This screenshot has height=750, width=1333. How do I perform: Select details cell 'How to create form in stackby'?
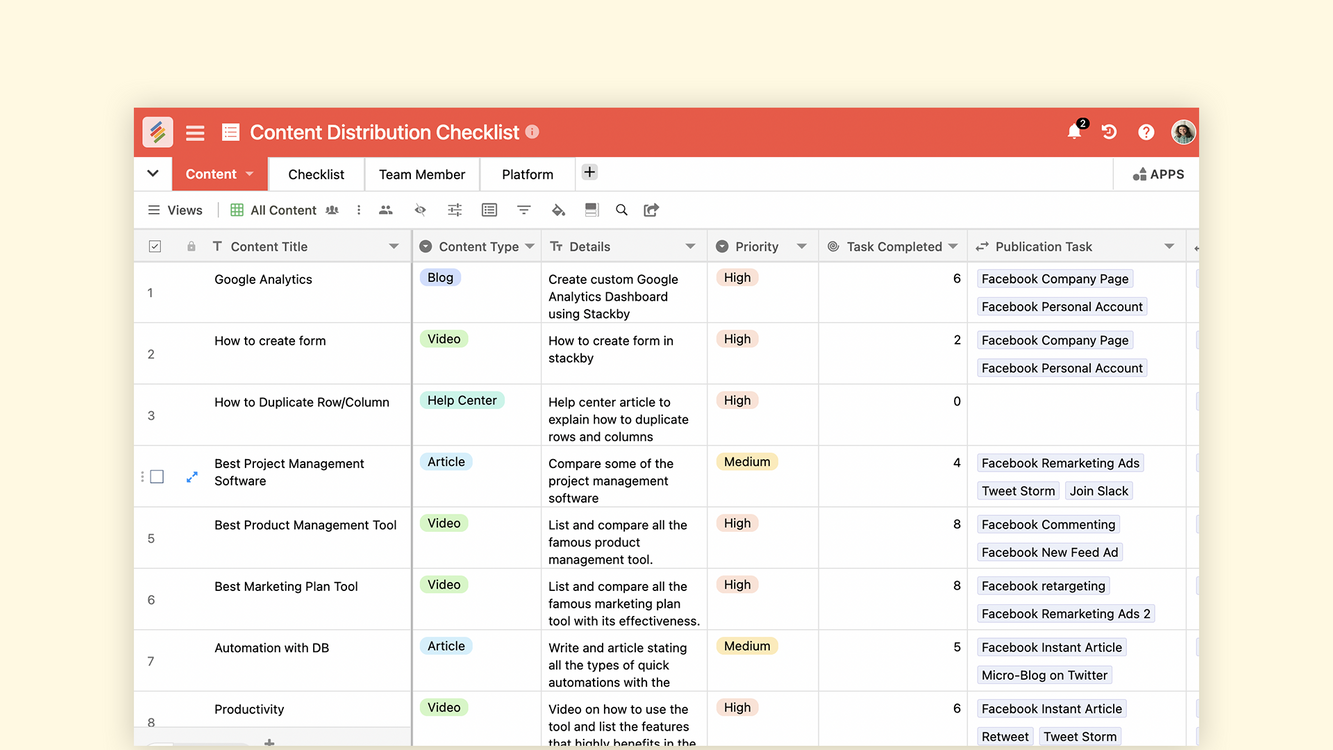tap(624, 354)
